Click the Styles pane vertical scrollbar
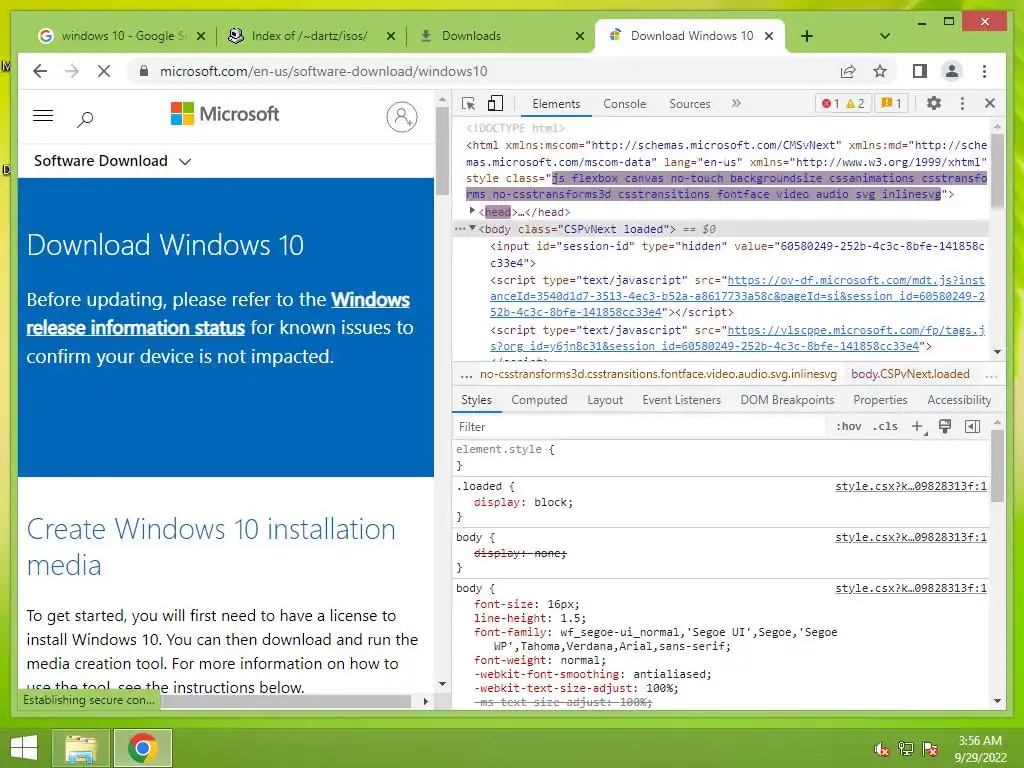The height and width of the screenshot is (768, 1024). click(x=997, y=465)
